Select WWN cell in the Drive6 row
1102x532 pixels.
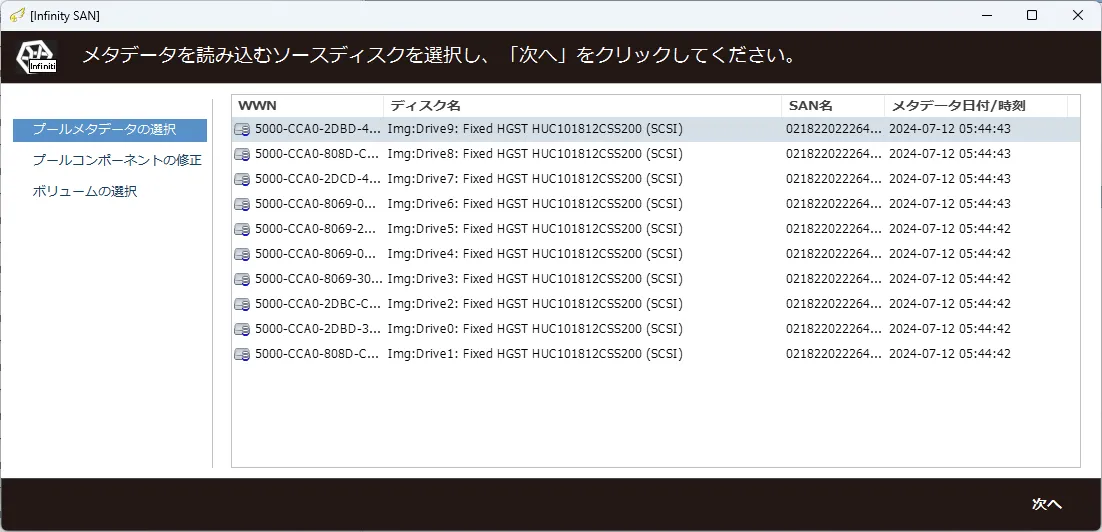[318, 204]
